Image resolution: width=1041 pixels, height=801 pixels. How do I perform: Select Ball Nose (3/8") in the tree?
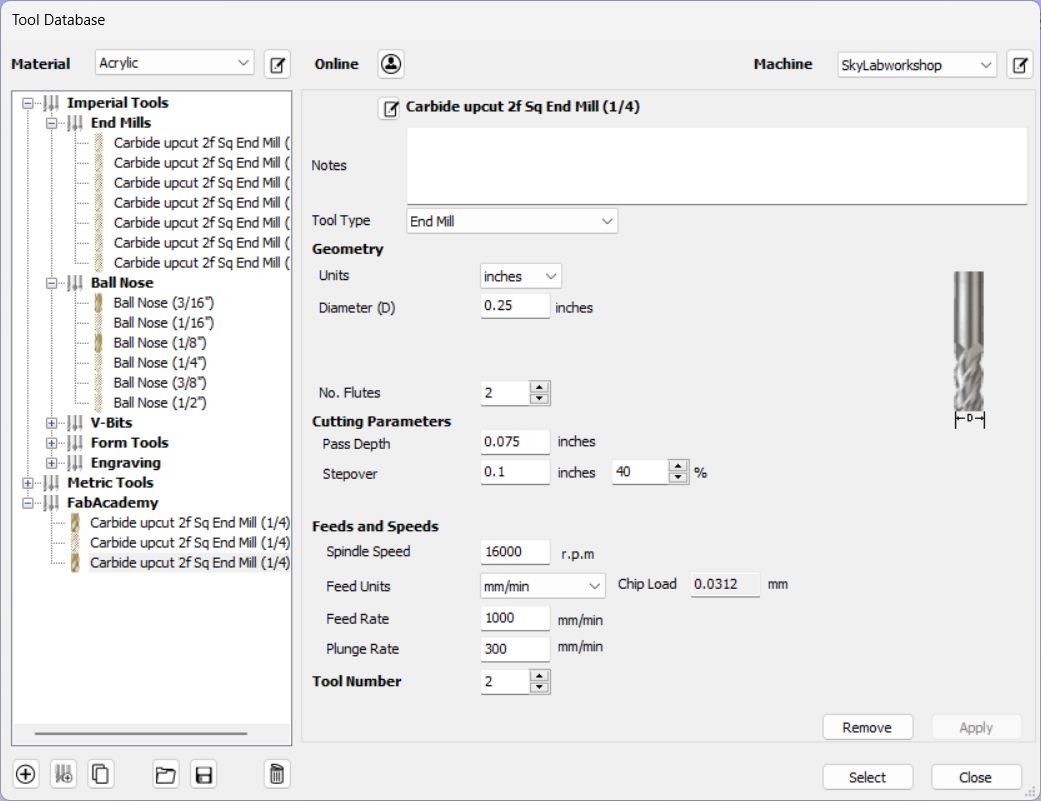pyautogui.click(x=160, y=382)
